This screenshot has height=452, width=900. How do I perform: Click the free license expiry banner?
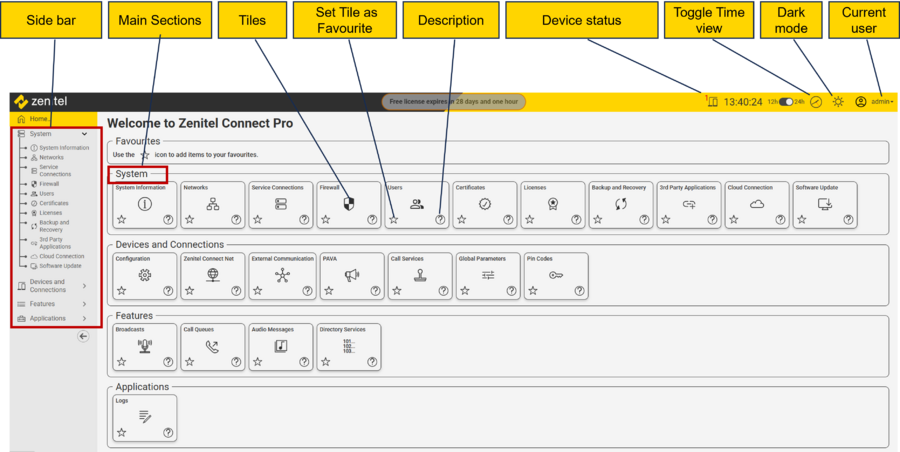pos(453,102)
